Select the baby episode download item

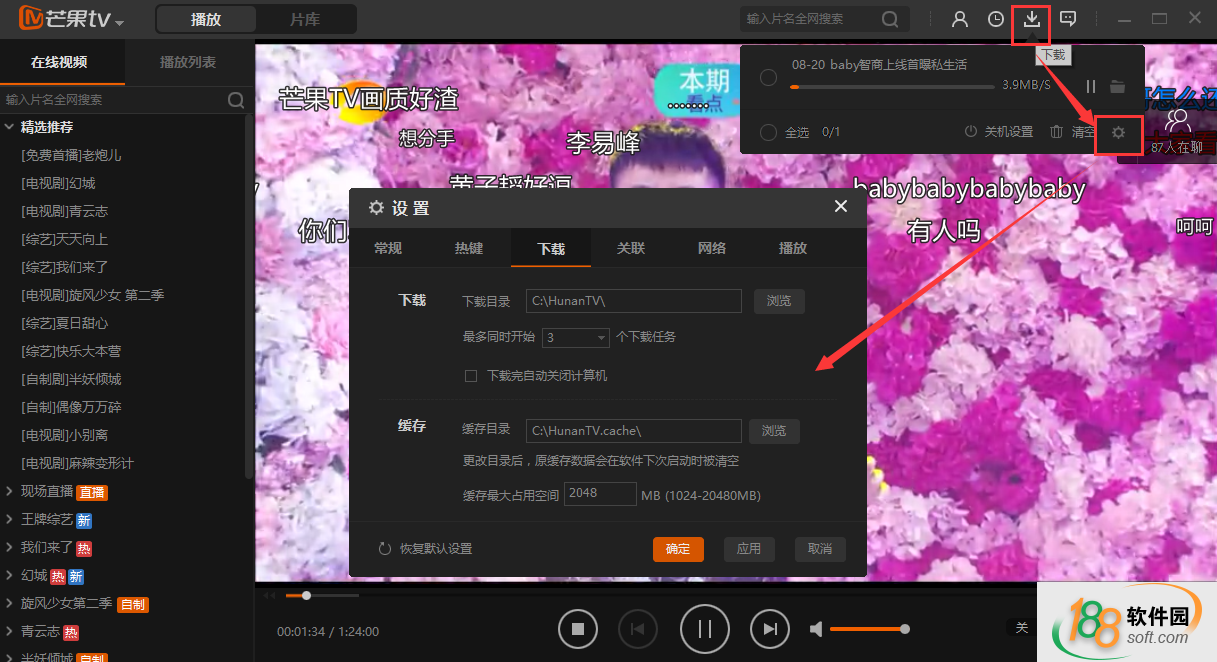(768, 77)
